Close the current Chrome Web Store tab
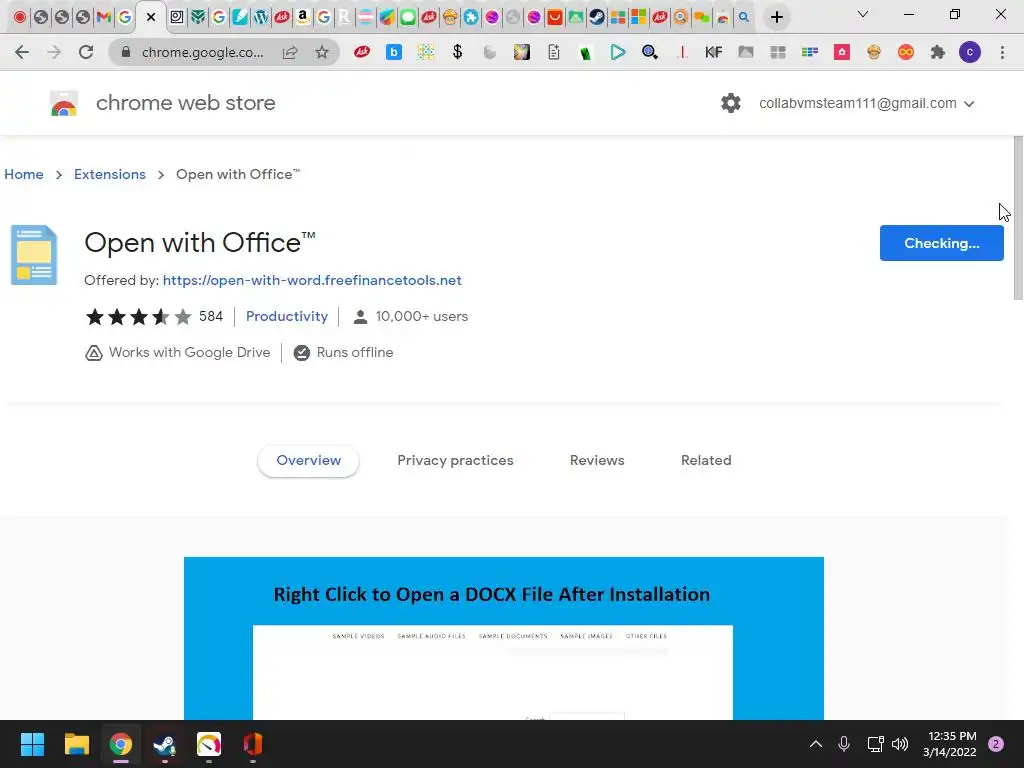Image resolution: width=1024 pixels, height=768 pixels. coord(151,18)
